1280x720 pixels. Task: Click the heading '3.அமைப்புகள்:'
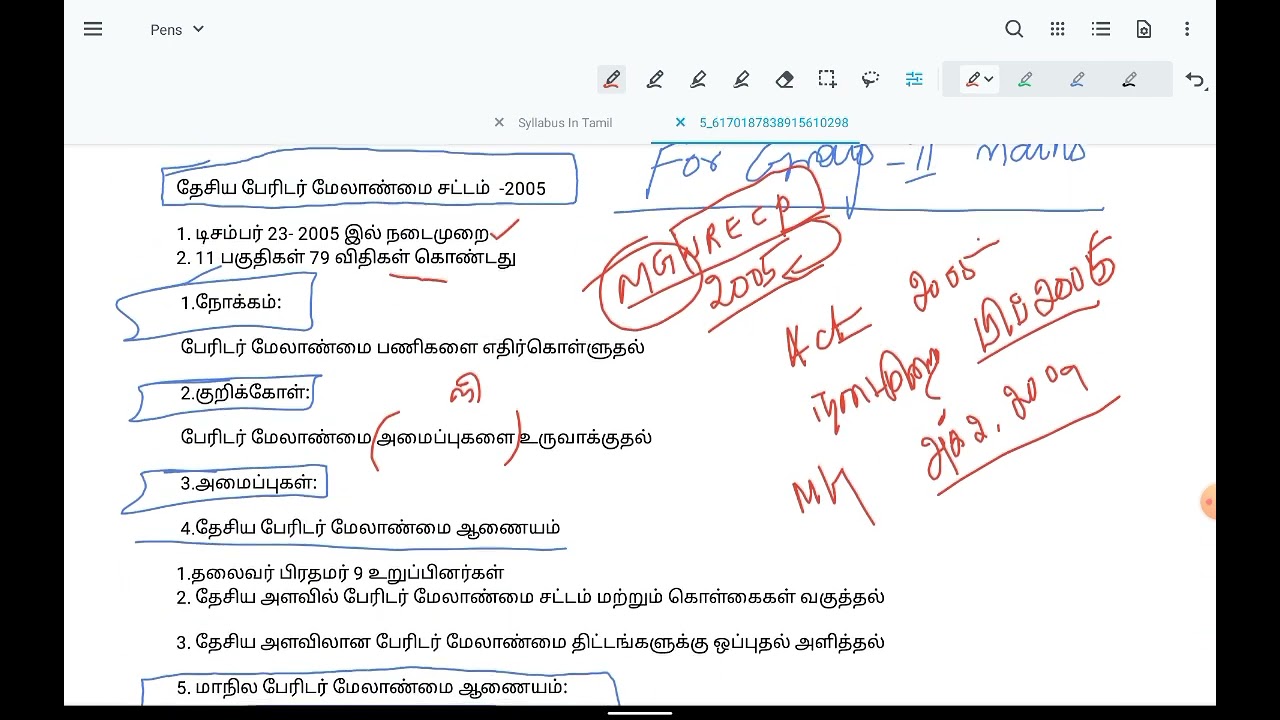pyautogui.click(x=248, y=483)
